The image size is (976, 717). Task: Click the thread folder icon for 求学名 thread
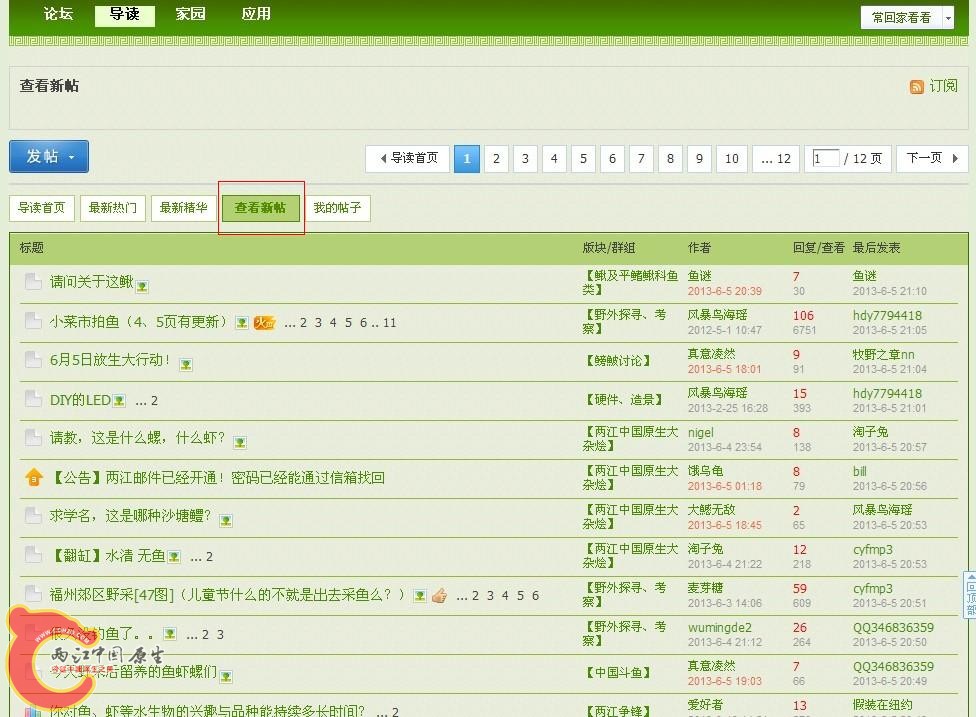tap(34, 517)
